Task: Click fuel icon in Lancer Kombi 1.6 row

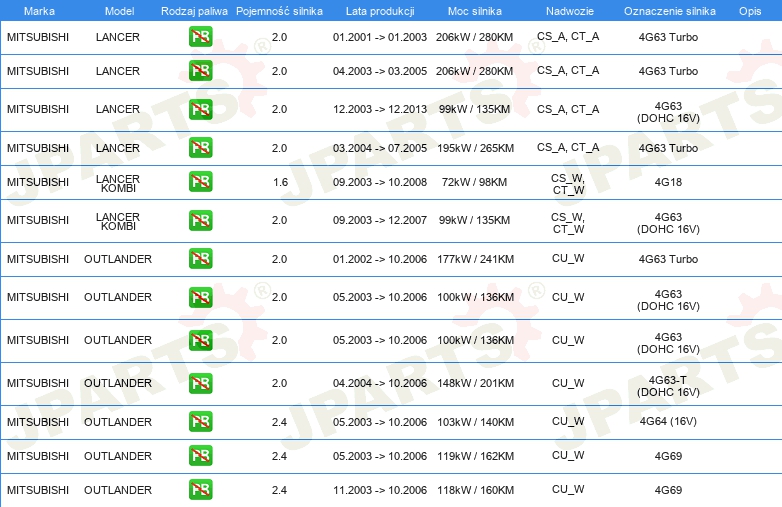Action: click(200, 181)
